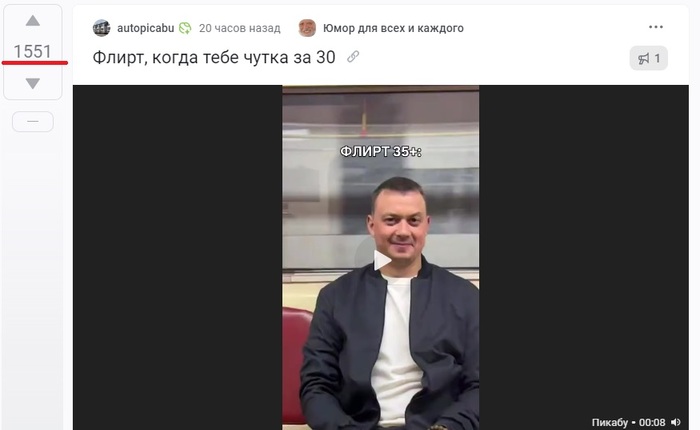Downvote the post with the down arrow
700x430 pixels.
coord(33,83)
